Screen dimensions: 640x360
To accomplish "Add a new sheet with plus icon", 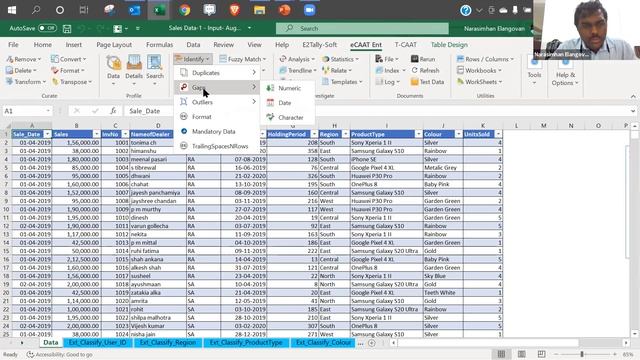I will pos(371,343).
